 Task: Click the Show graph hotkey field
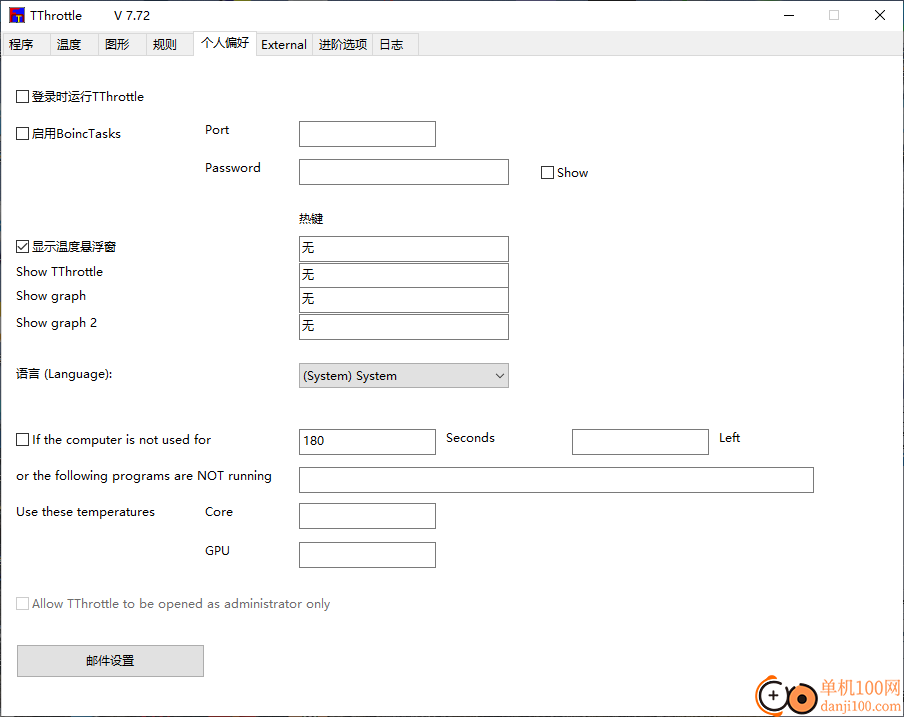tap(404, 300)
